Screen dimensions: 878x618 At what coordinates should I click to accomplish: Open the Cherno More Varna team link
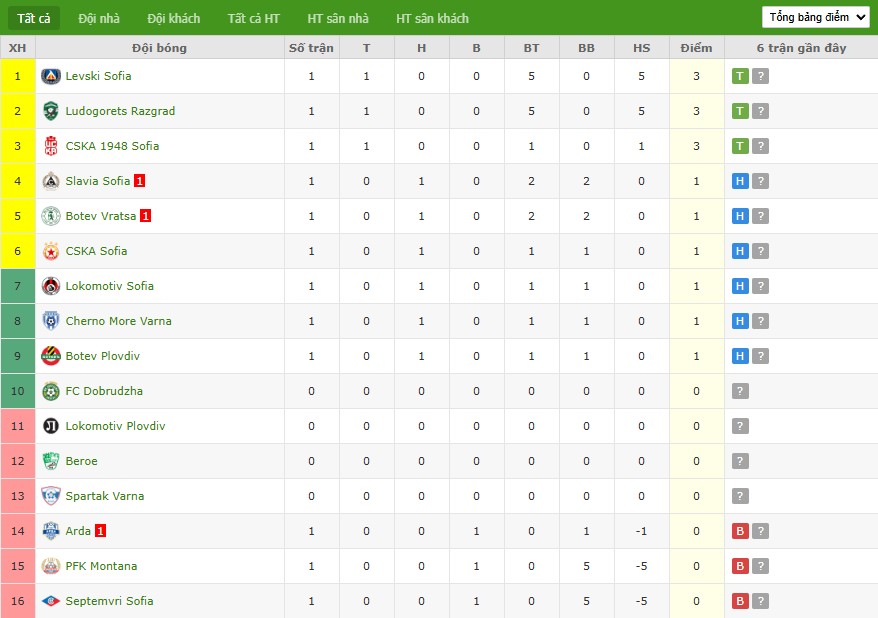(x=119, y=321)
